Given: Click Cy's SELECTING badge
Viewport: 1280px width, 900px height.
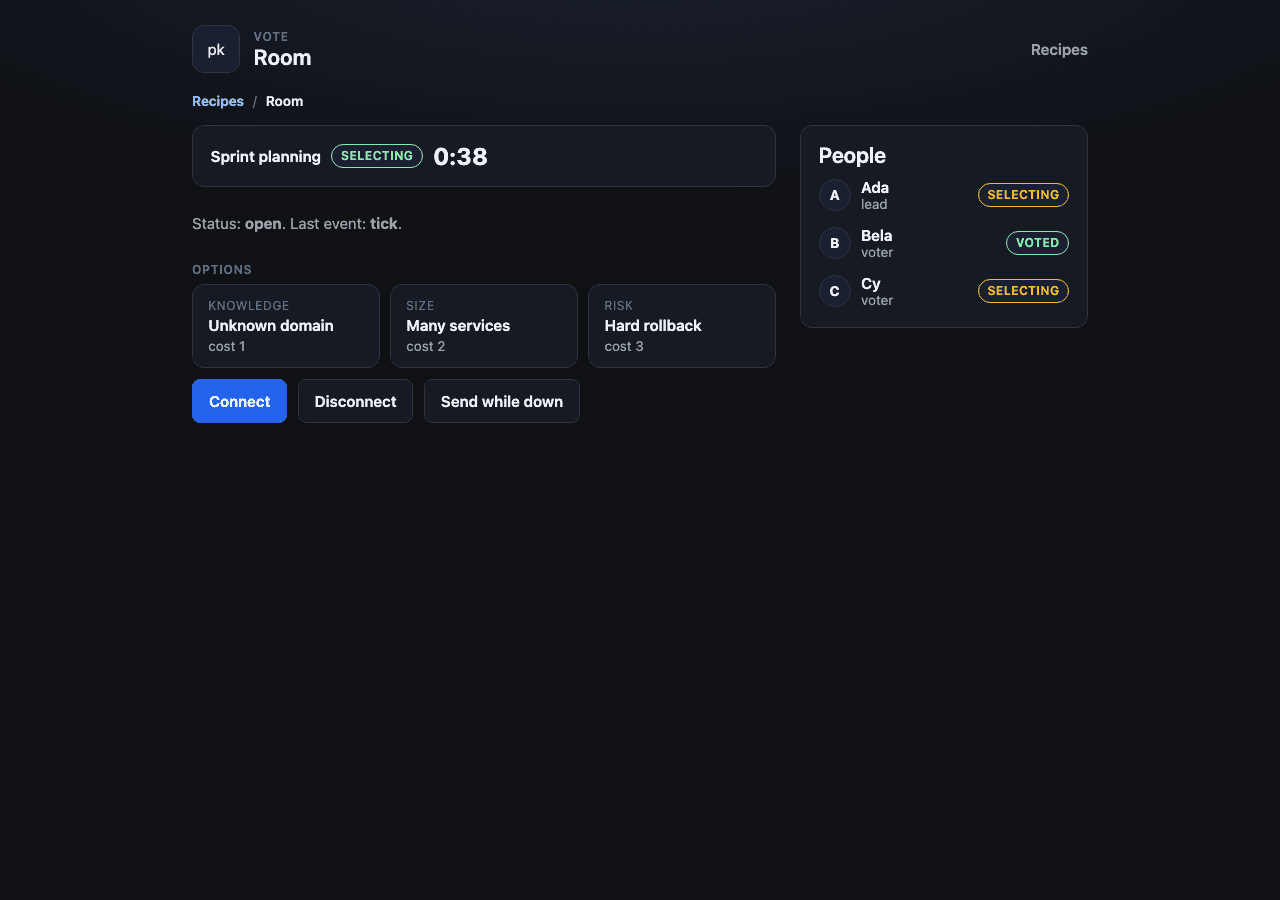Looking at the screenshot, I should [1023, 291].
